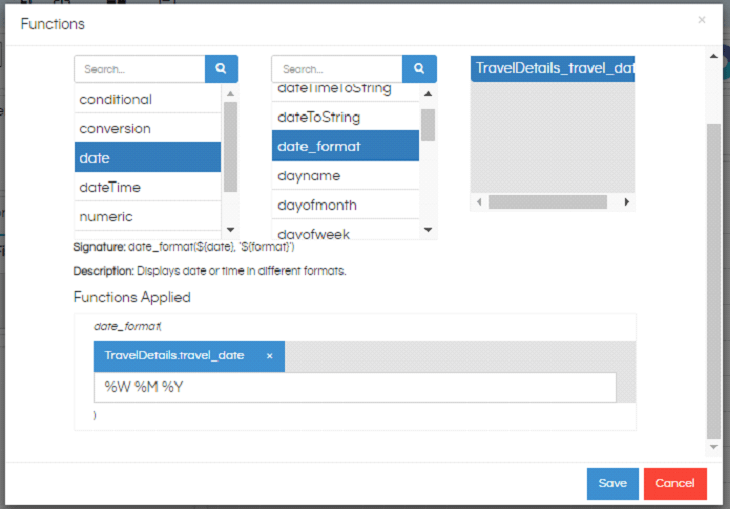The image size is (730, 509).
Task: Close the Functions dialog with X
Action: tap(702, 20)
